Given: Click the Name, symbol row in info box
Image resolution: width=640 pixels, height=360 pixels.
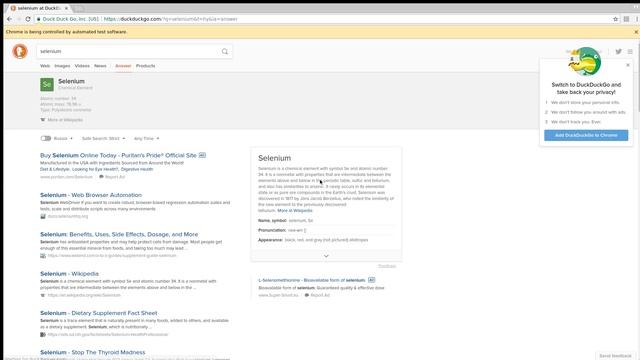Looking at the screenshot, I should pyautogui.click(x=326, y=220).
